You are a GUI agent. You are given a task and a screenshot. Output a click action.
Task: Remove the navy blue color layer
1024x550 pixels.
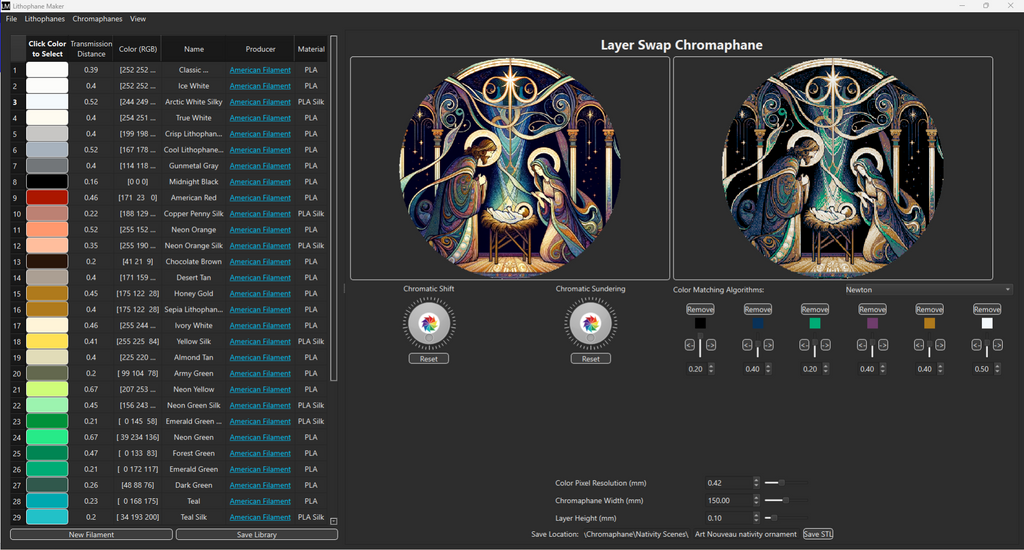click(758, 309)
